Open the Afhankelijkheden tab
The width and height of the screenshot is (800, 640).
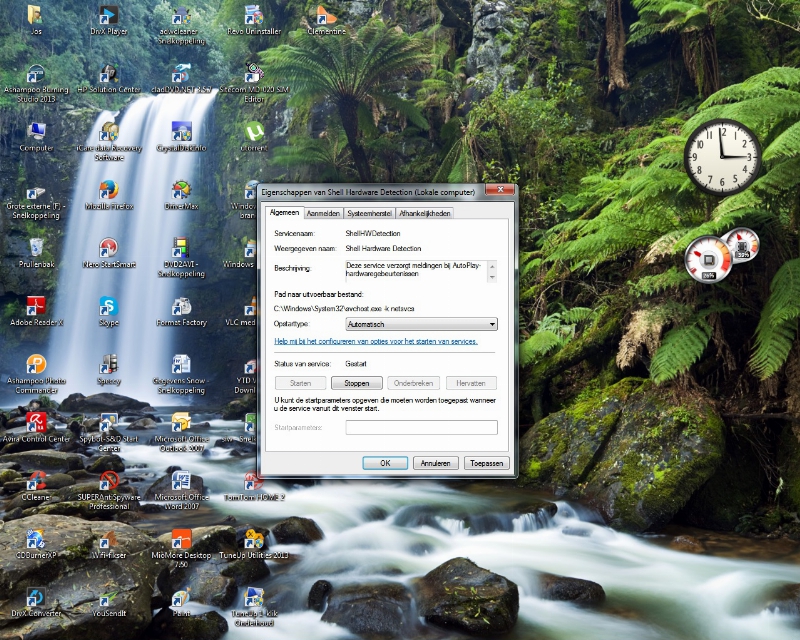click(x=424, y=213)
